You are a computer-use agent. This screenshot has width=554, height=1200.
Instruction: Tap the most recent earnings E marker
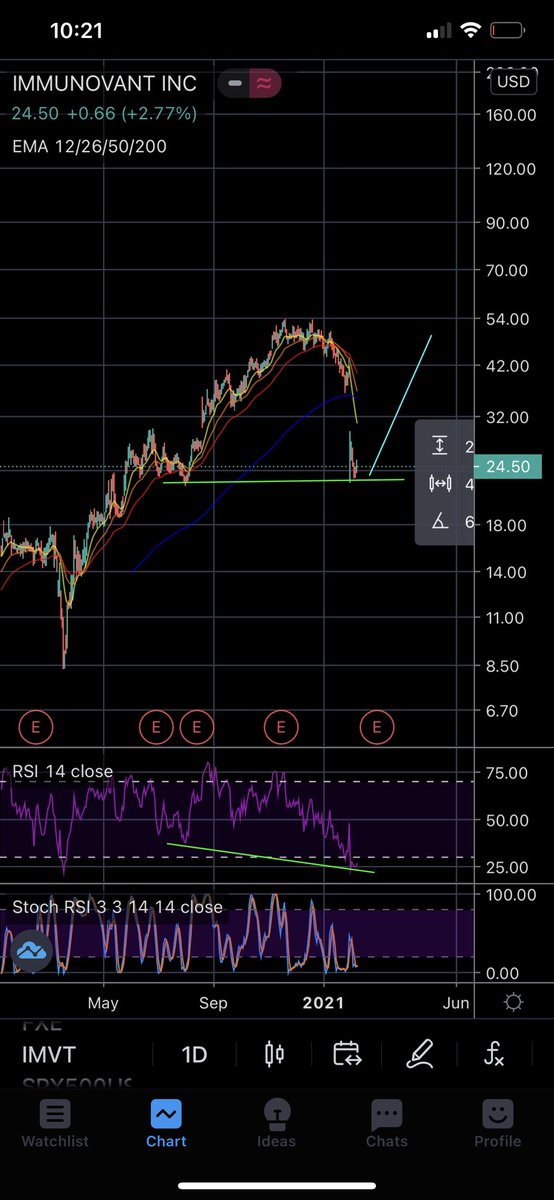click(x=377, y=727)
